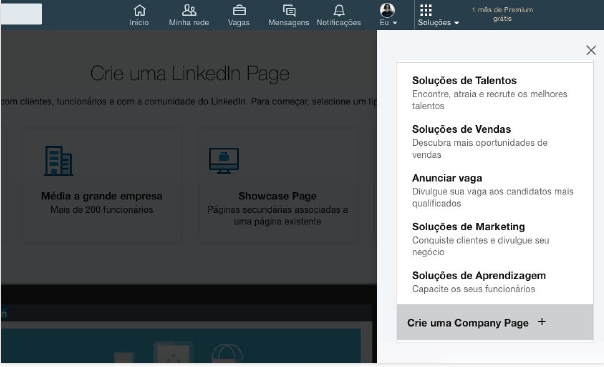Click the Showcase monitor icon

[224, 161]
